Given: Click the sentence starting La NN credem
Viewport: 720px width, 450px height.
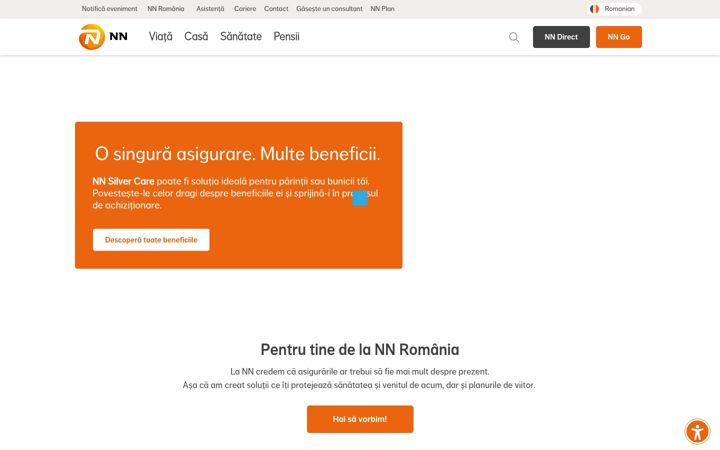Looking at the screenshot, I should click(x=360, y=371).
